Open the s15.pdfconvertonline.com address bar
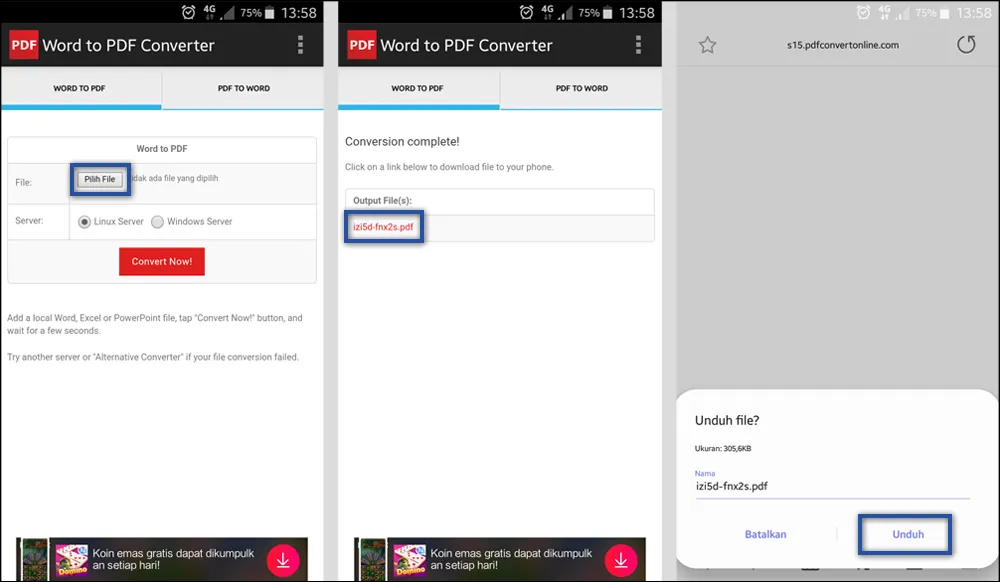 [x=837, y=45]
